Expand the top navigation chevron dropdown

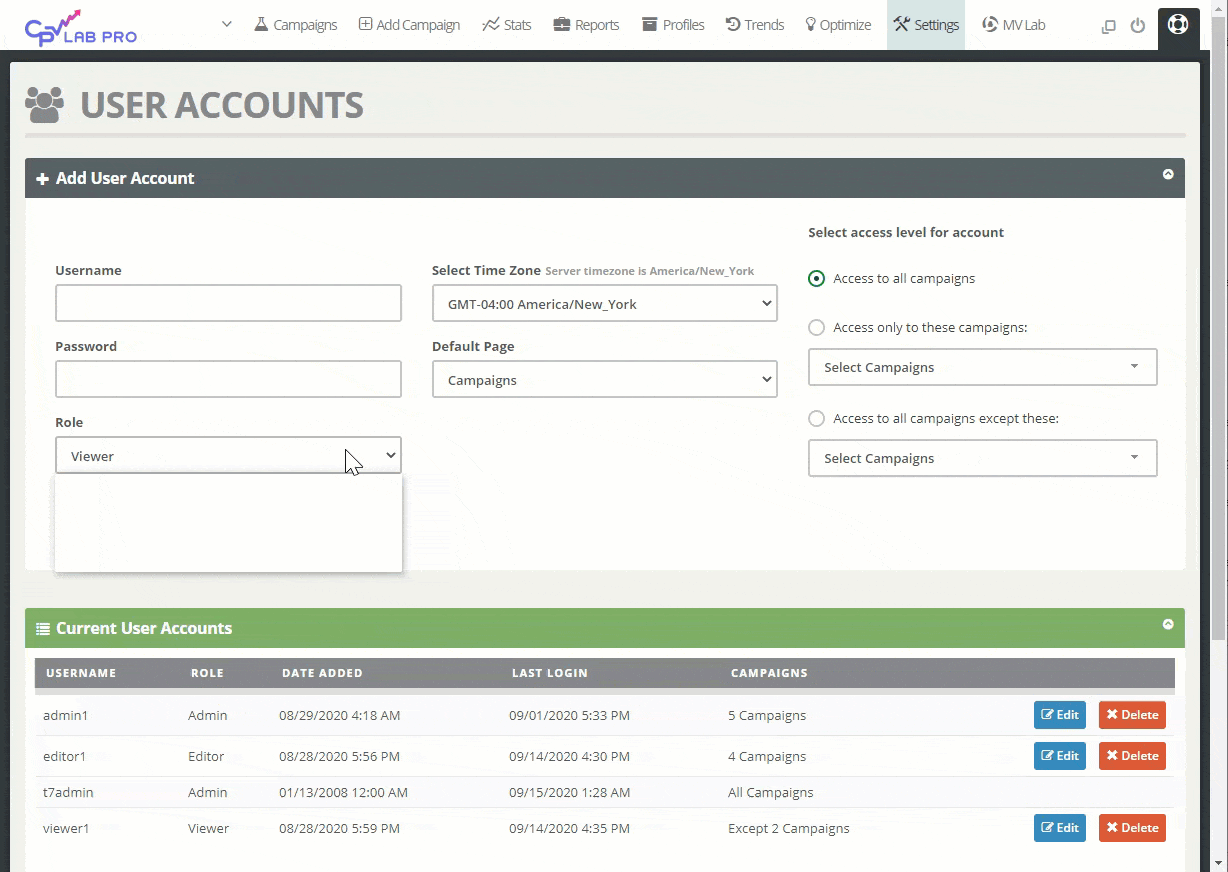pos(227,24)
